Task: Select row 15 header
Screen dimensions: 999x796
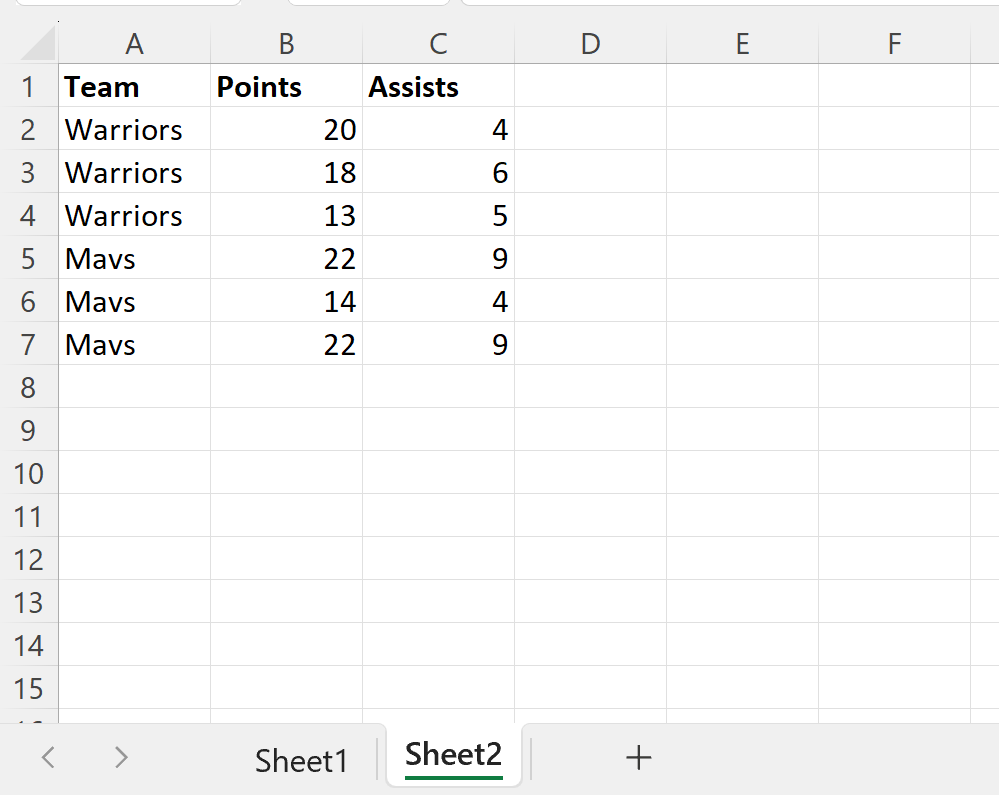Action: [x=28, y=688]
